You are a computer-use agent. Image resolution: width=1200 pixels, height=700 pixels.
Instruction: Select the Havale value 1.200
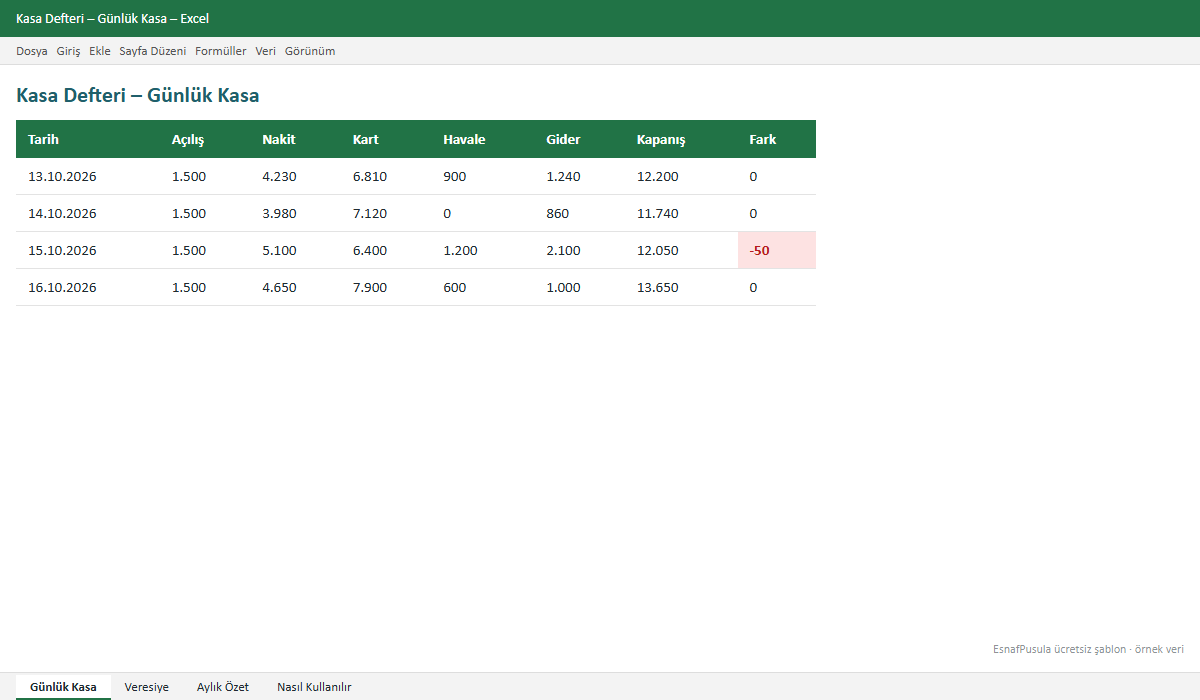click(x=483, y=250)
